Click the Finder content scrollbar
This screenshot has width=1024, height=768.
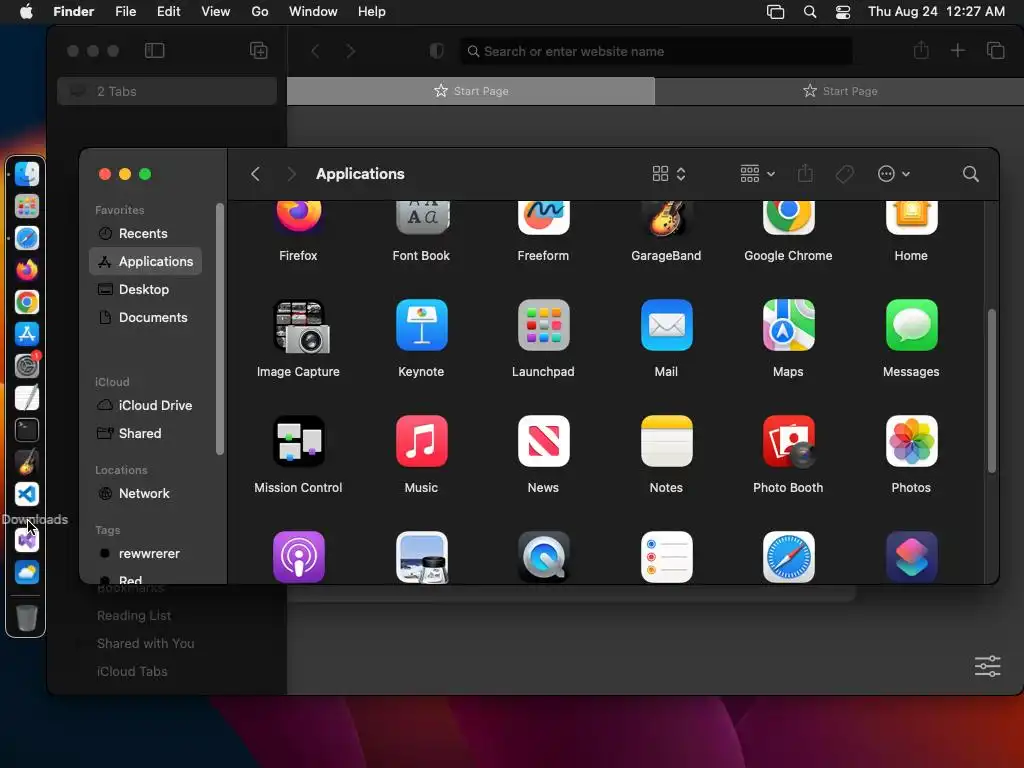(x=991, y=391)
